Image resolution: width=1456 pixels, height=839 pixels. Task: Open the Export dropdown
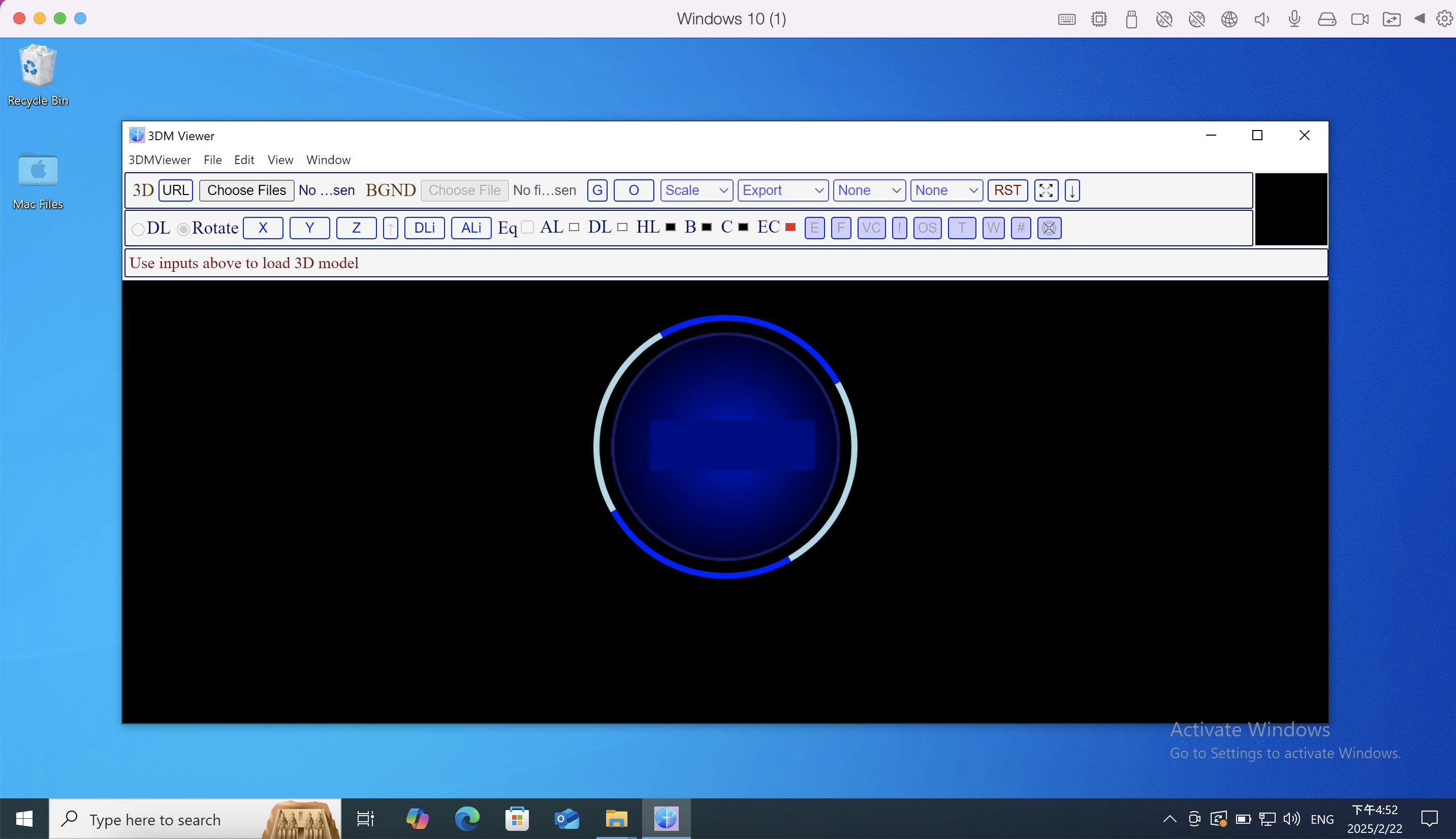click(782, 190)
